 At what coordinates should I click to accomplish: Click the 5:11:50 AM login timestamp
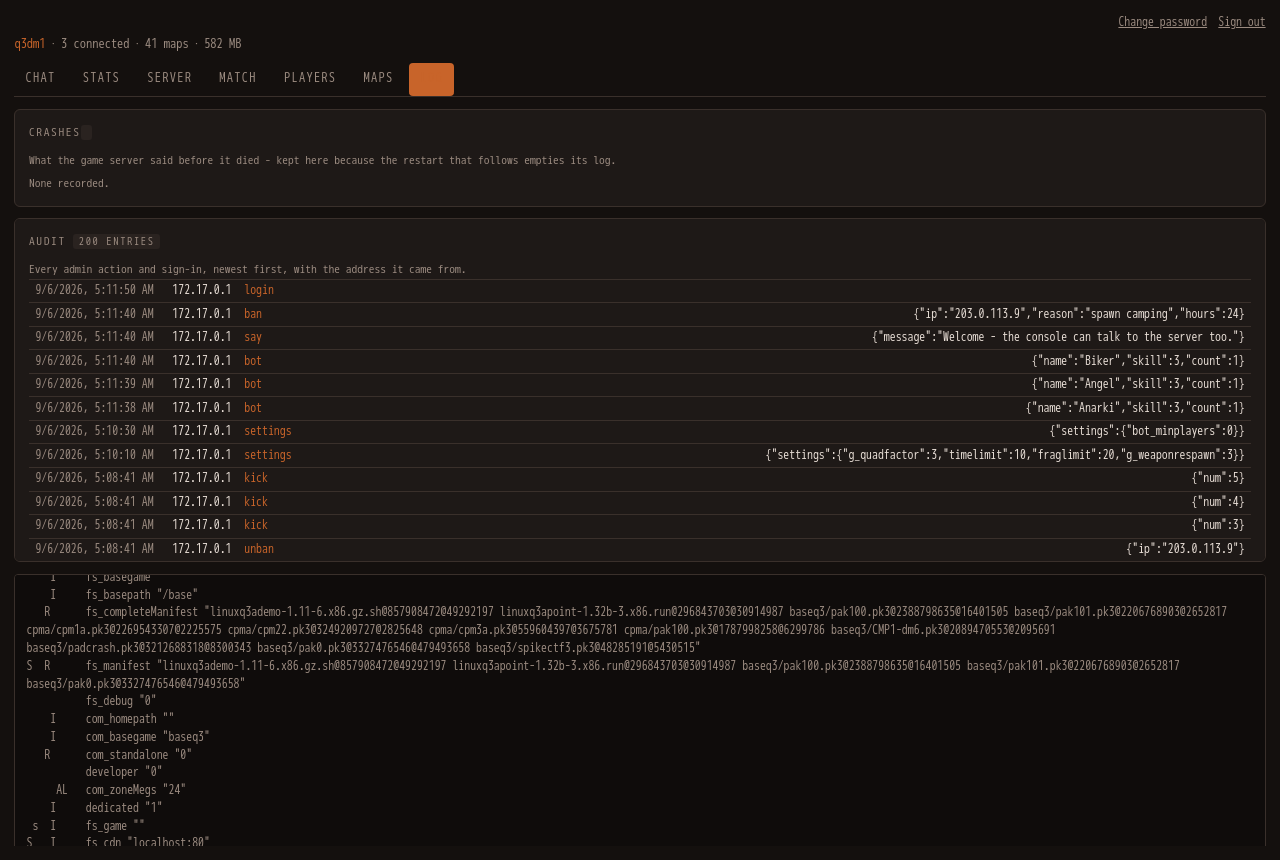coord(95,290)
